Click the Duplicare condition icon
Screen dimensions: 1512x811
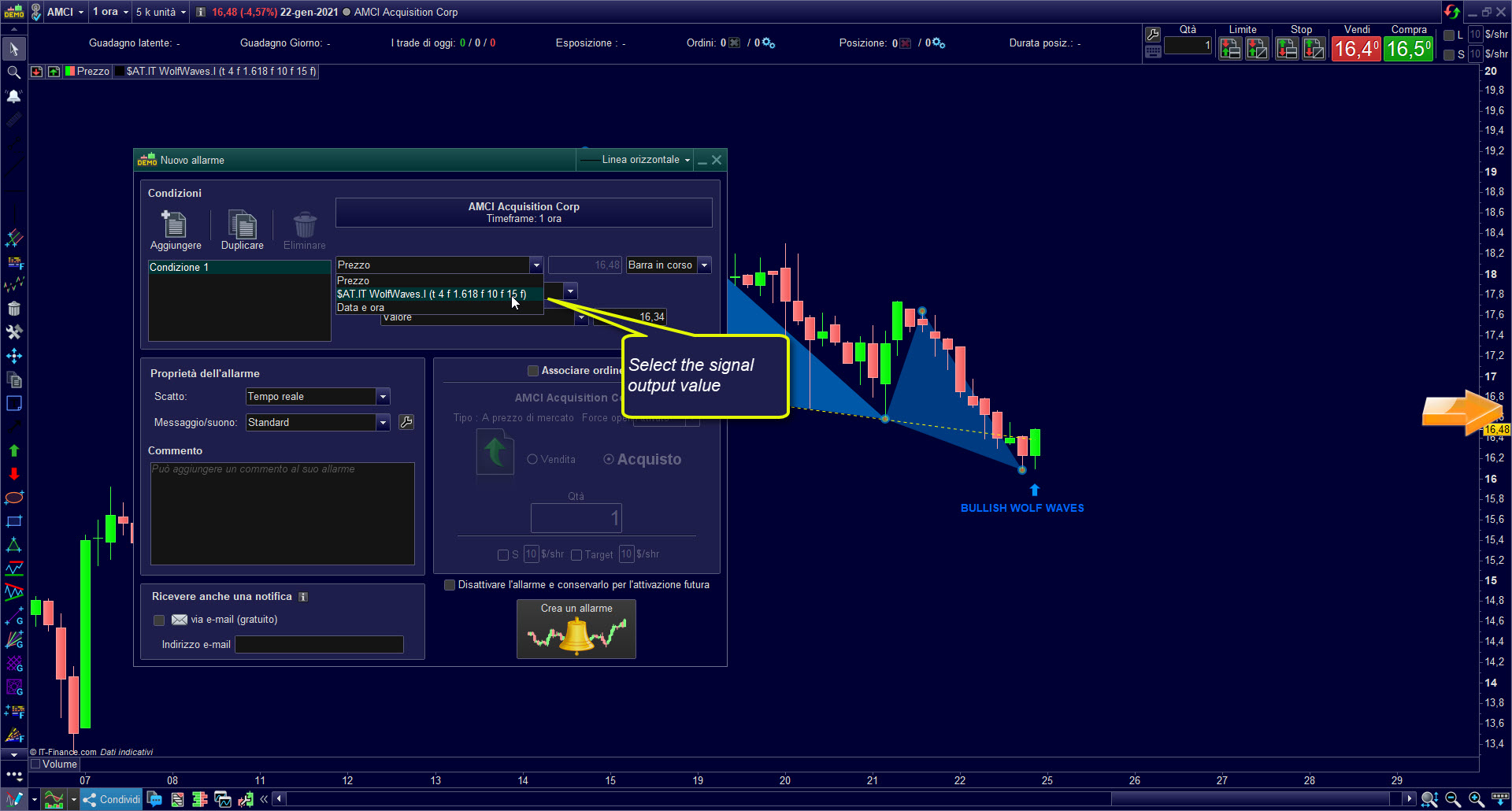(x=243, y=224)
